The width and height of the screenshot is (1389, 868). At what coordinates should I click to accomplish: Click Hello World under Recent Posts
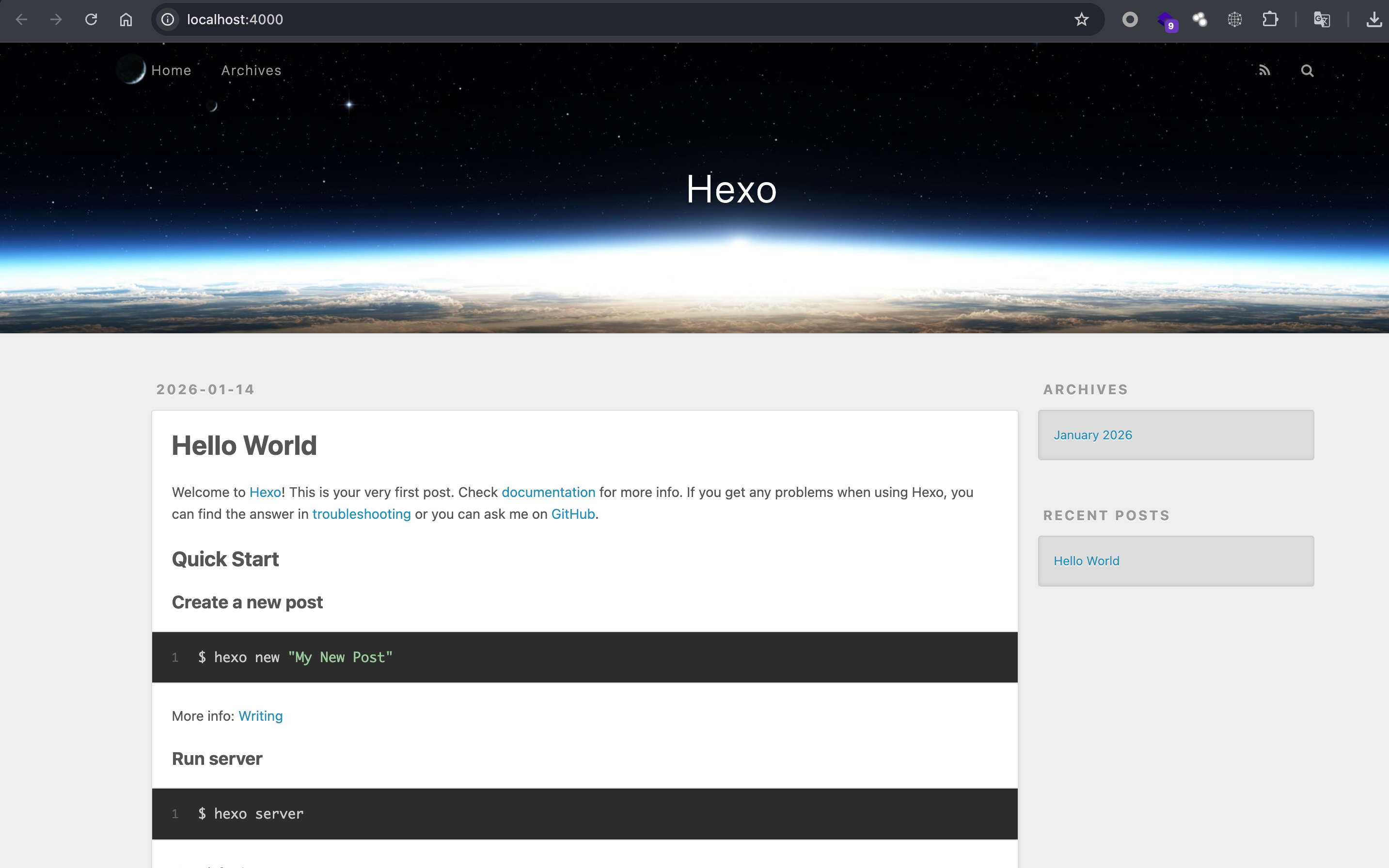coord(1086,561)
